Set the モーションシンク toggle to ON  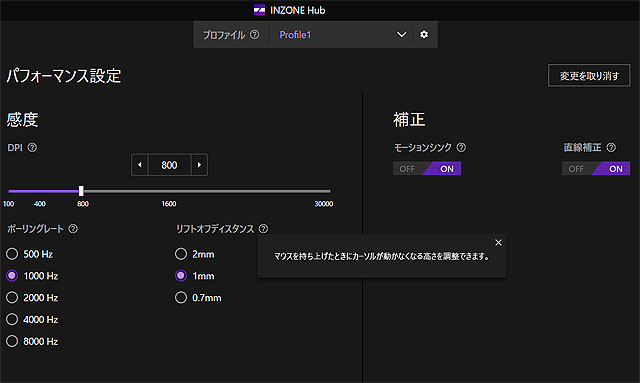click(x=446, y=169)
